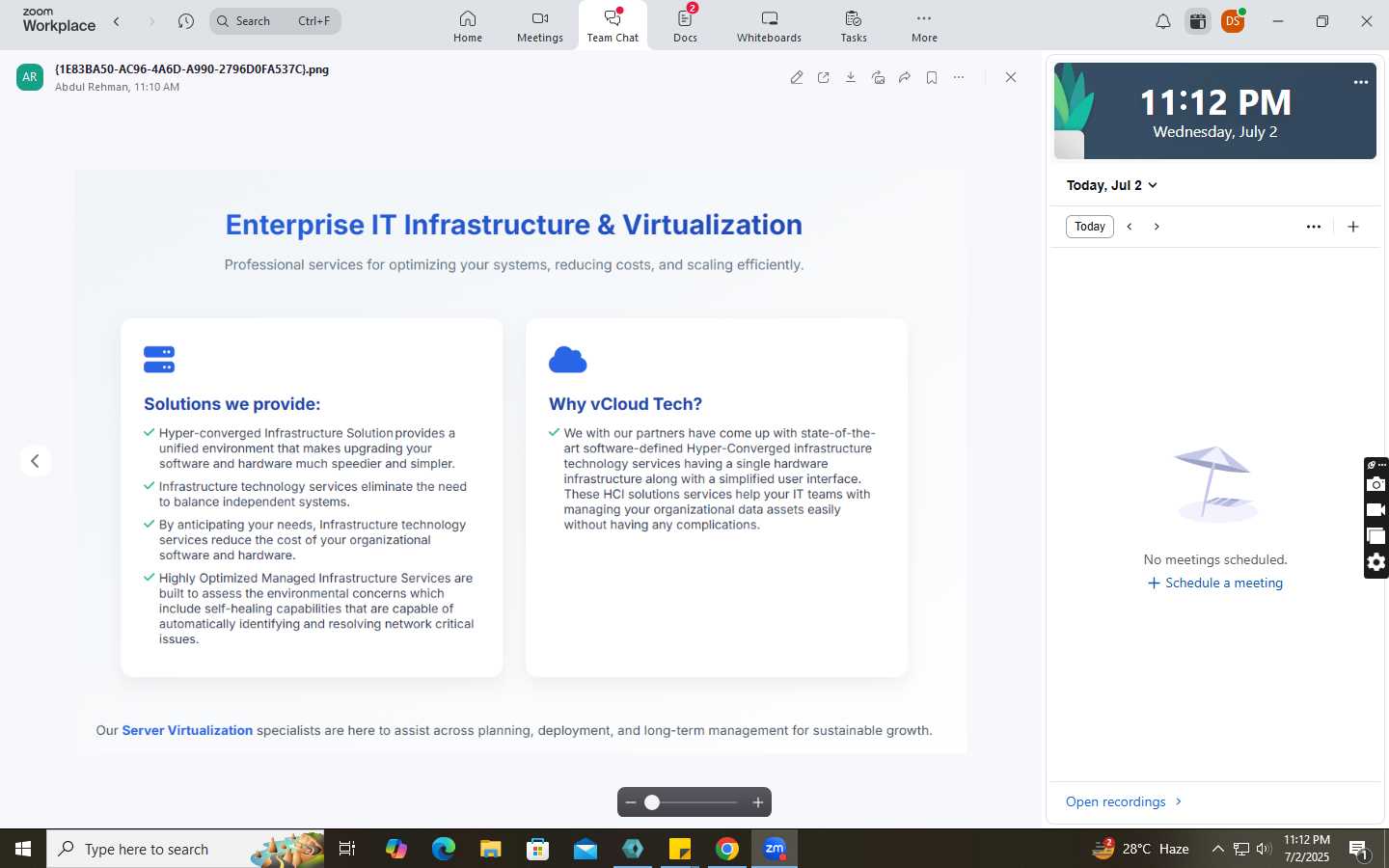Switch to the Meetings tab
1389x868 pixels.
[540, 26]
